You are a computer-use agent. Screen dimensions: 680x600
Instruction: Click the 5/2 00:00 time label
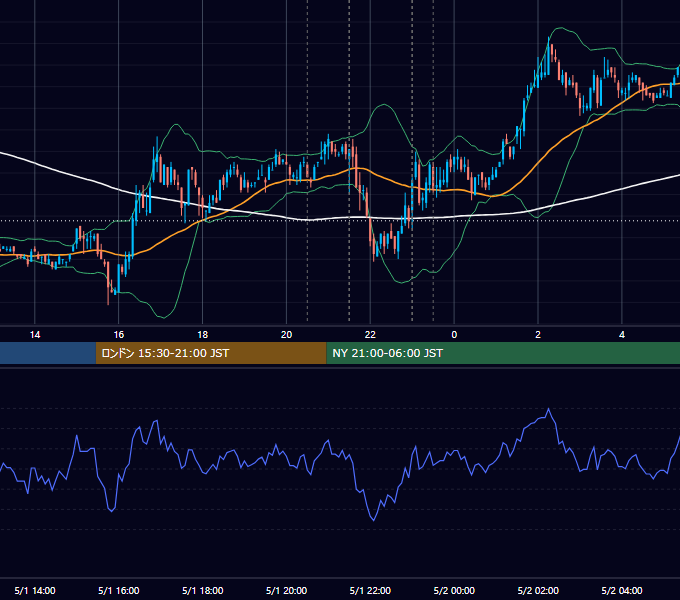[x=454, y=590]
